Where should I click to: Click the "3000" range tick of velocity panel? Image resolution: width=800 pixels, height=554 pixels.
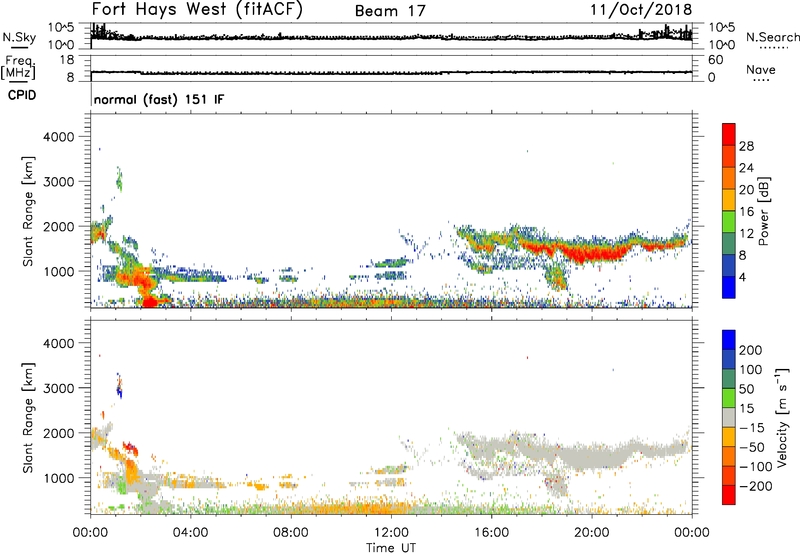(59, 388)
